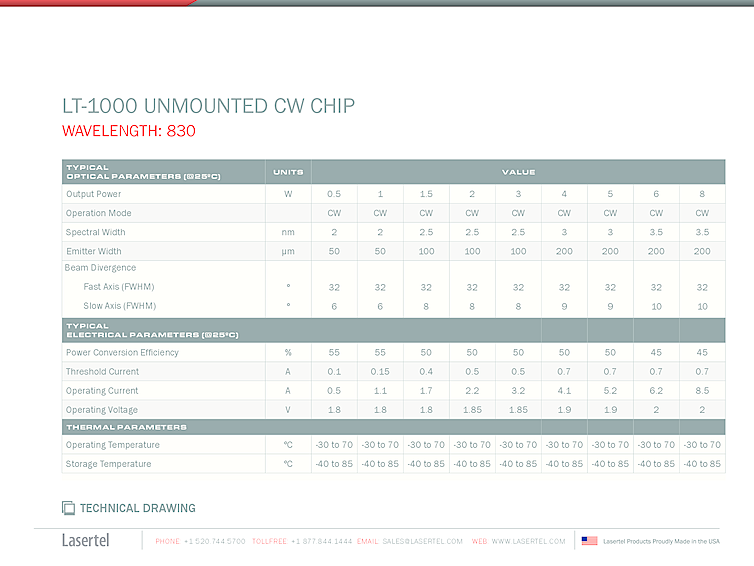Click the Proudly Made in the USA text
Screen dimensions: 754x566
[661, 541]
